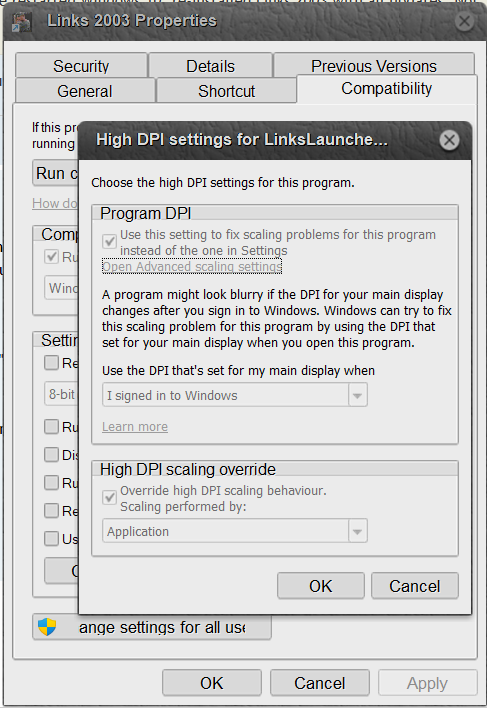Cancel the High DPI settings dialog
Viewport: 487px width, 712px height.
[415, 586]
